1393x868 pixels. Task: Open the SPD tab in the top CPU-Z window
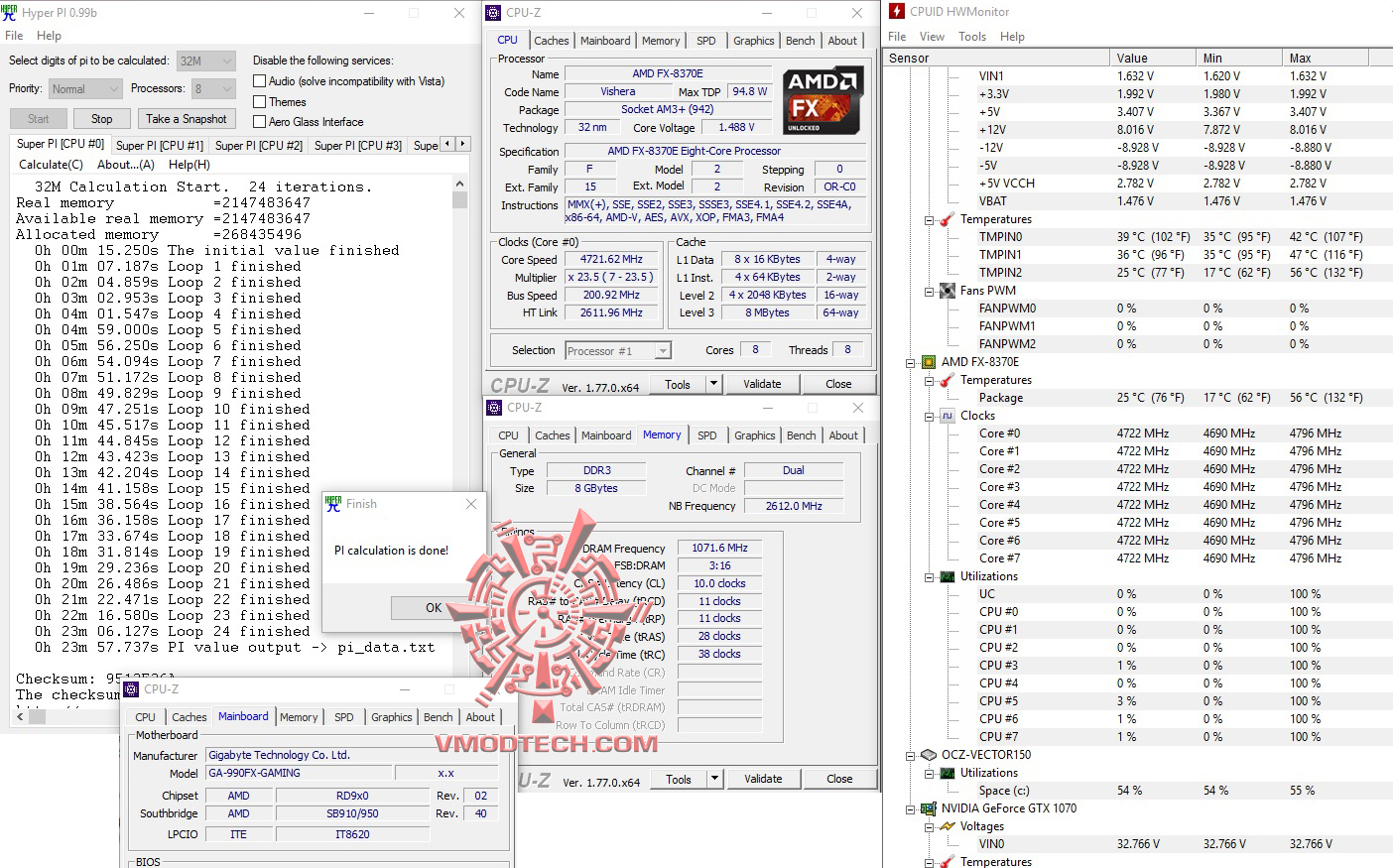(x=705, y=41)
